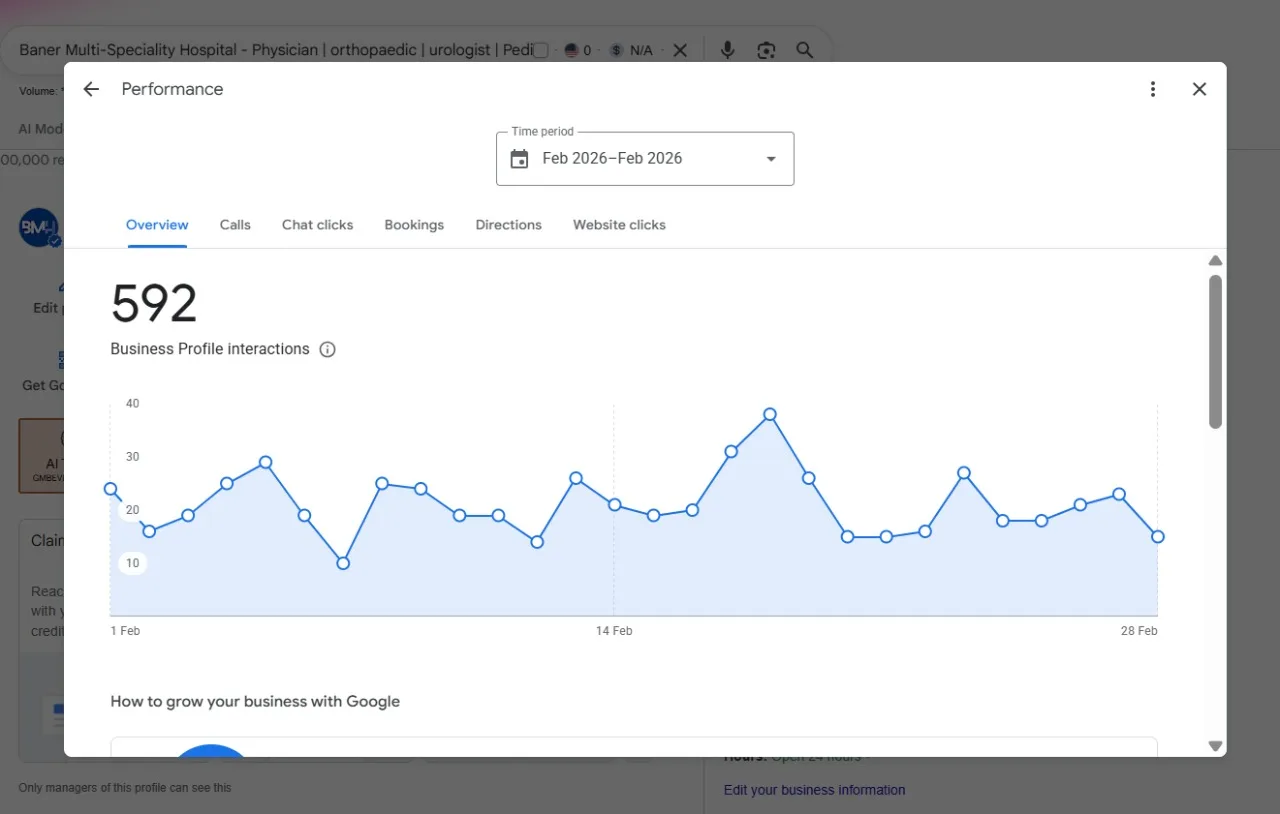Click the search input with hospital name
This screenshot has width=1280, height=814.
click(275, 50)
